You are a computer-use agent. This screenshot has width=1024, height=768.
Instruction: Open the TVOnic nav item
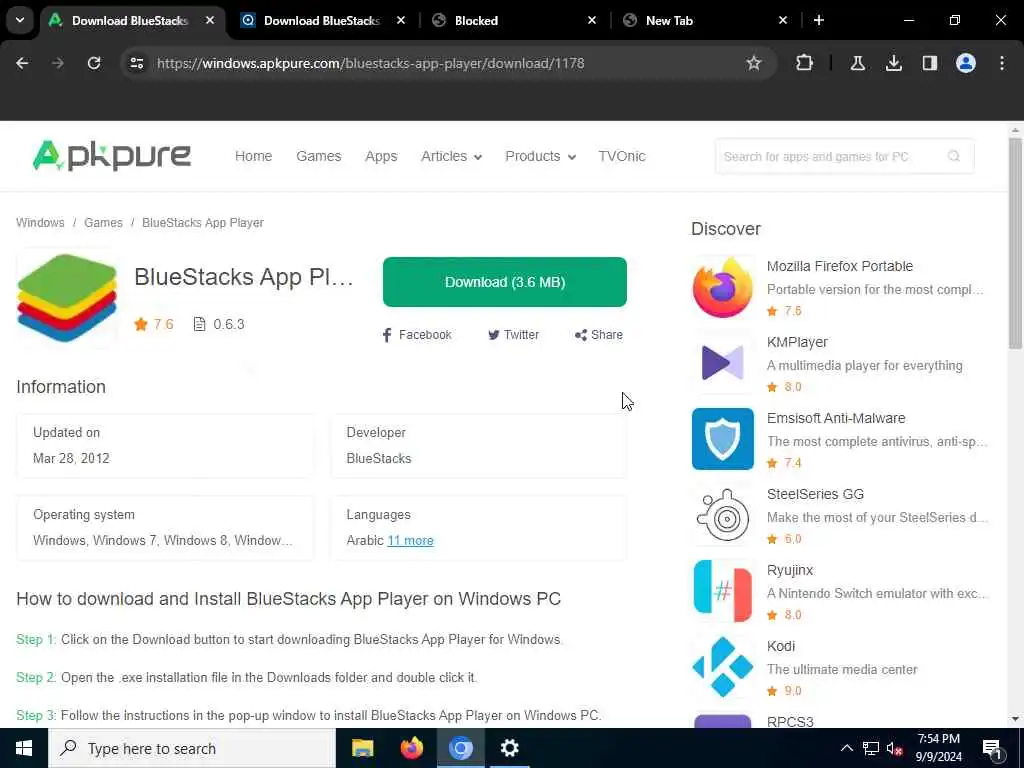(622, 156)
